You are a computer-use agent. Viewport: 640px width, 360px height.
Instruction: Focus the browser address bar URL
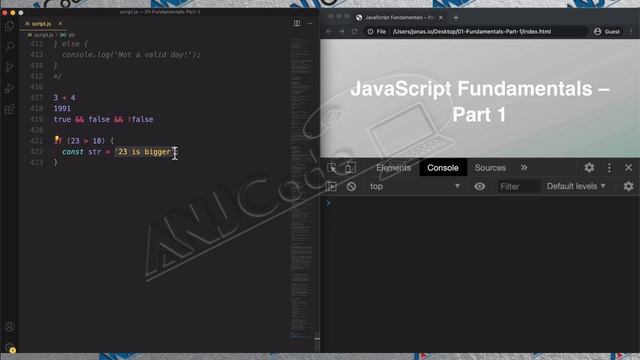point(472,31)
